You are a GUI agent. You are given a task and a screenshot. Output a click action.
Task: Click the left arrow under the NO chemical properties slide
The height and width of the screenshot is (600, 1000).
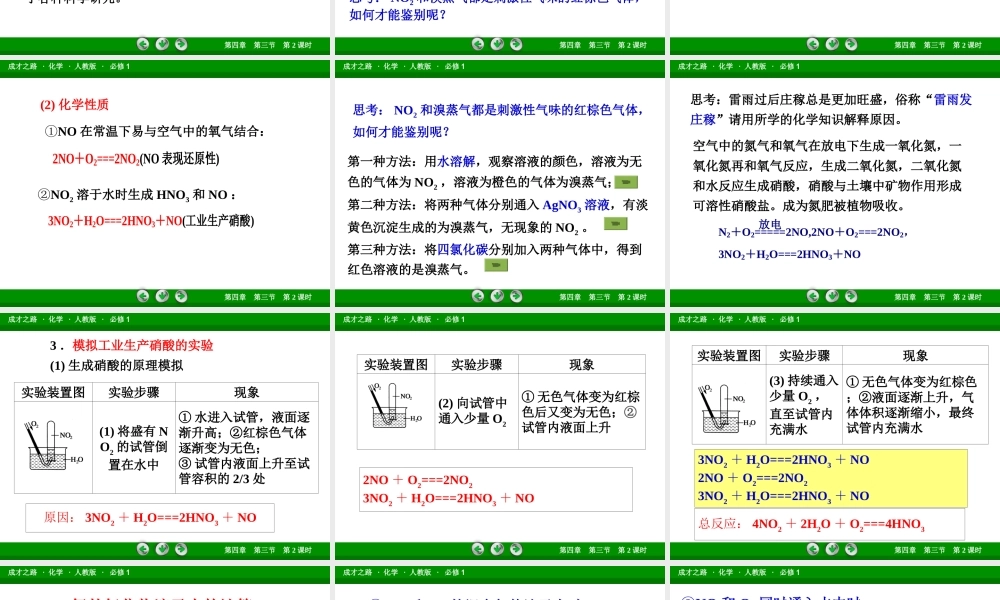143,296
